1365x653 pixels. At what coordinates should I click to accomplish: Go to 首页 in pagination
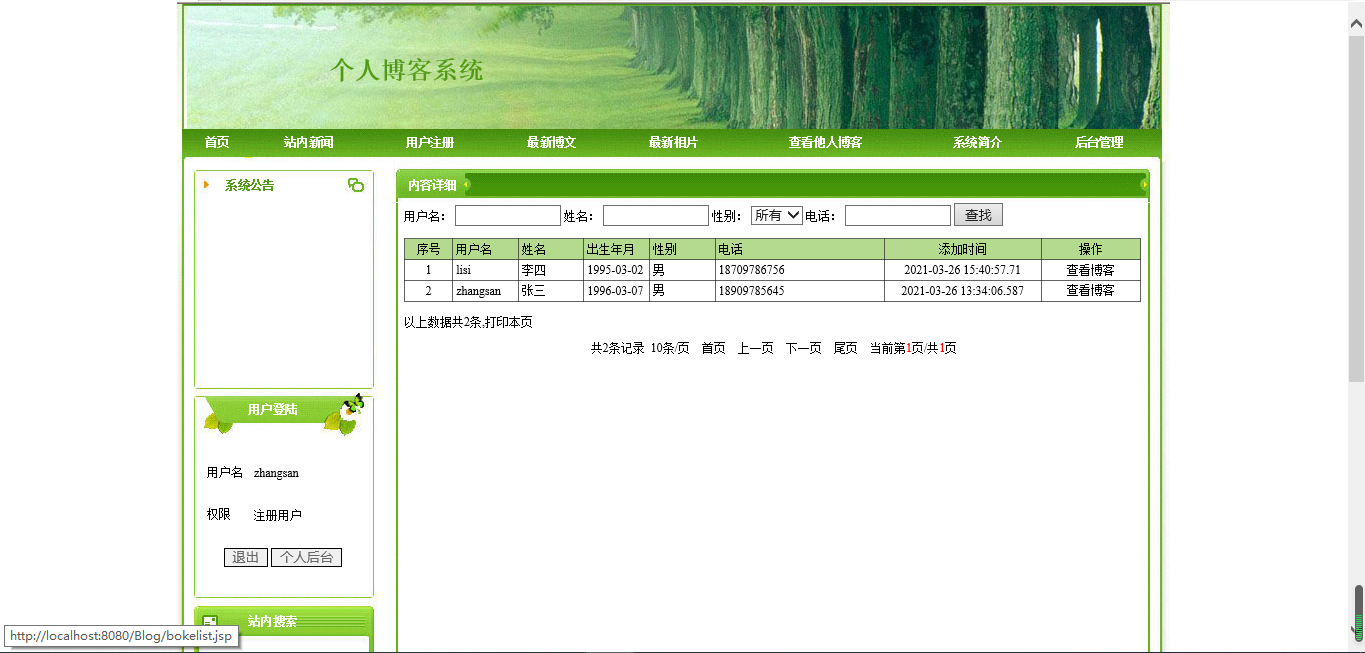pyautogui.click(x=713, y=348)
